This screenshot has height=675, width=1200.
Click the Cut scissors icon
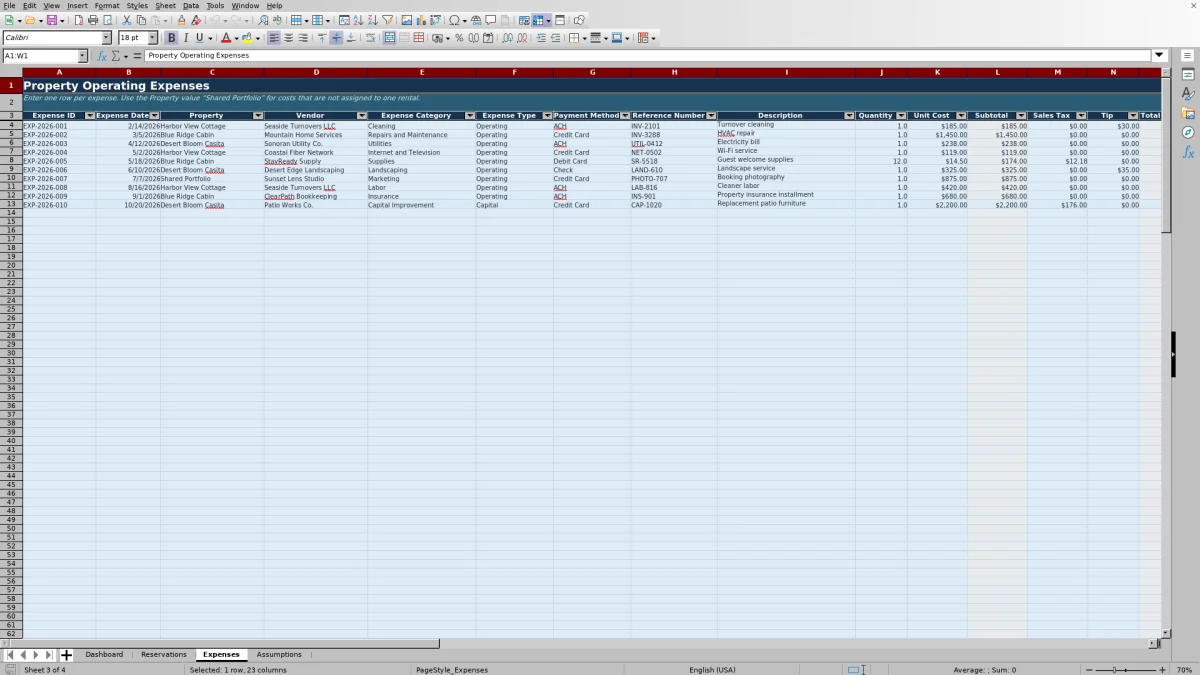[x=127, y=20]
